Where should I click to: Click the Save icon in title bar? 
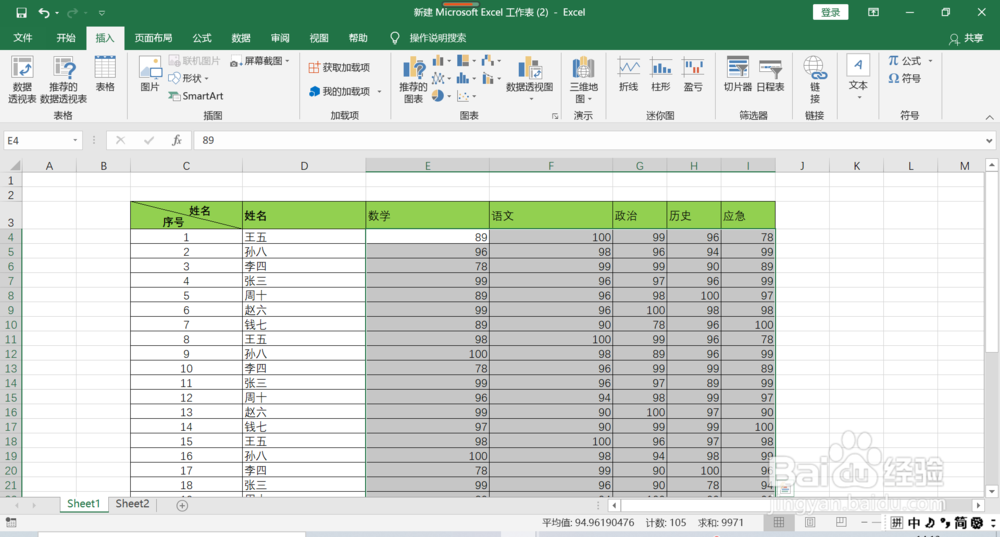[x=21, y=12]
